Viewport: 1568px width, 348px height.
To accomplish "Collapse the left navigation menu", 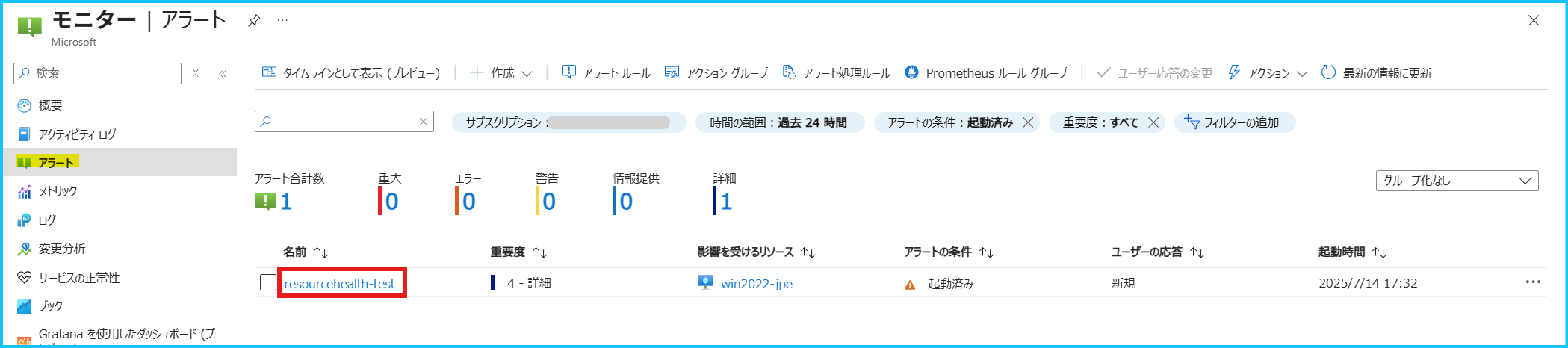I will pyautogui.click(x=223, y=73).
